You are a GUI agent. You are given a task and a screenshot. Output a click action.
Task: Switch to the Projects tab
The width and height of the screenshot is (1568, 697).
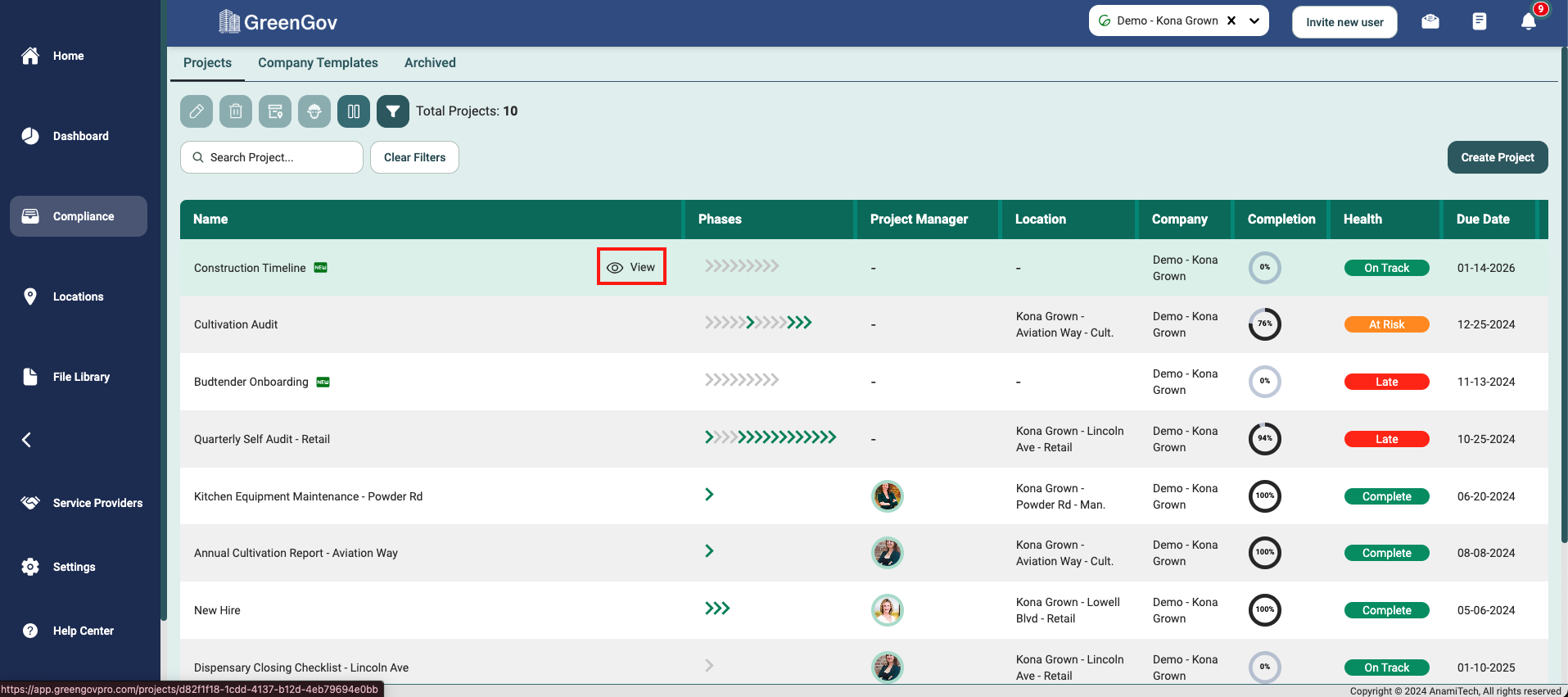click(x=207, y=63)
